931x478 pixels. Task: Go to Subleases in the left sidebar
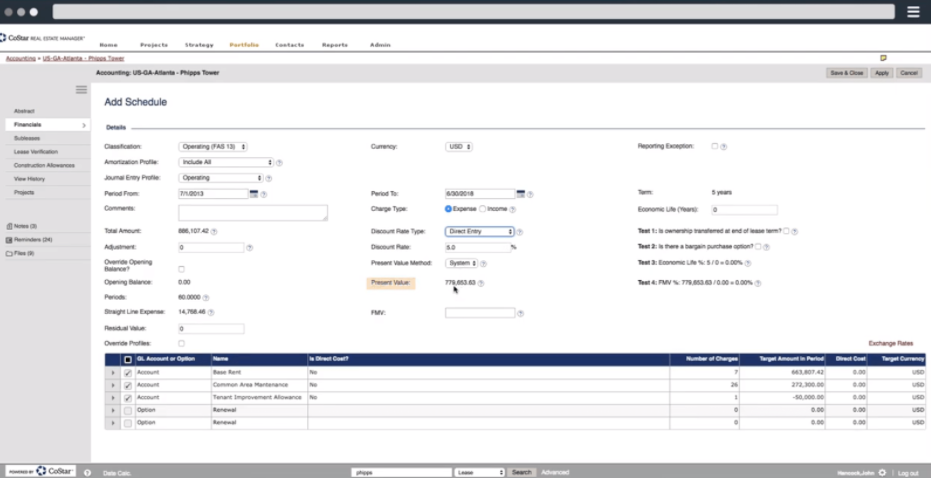click(28, 138)
